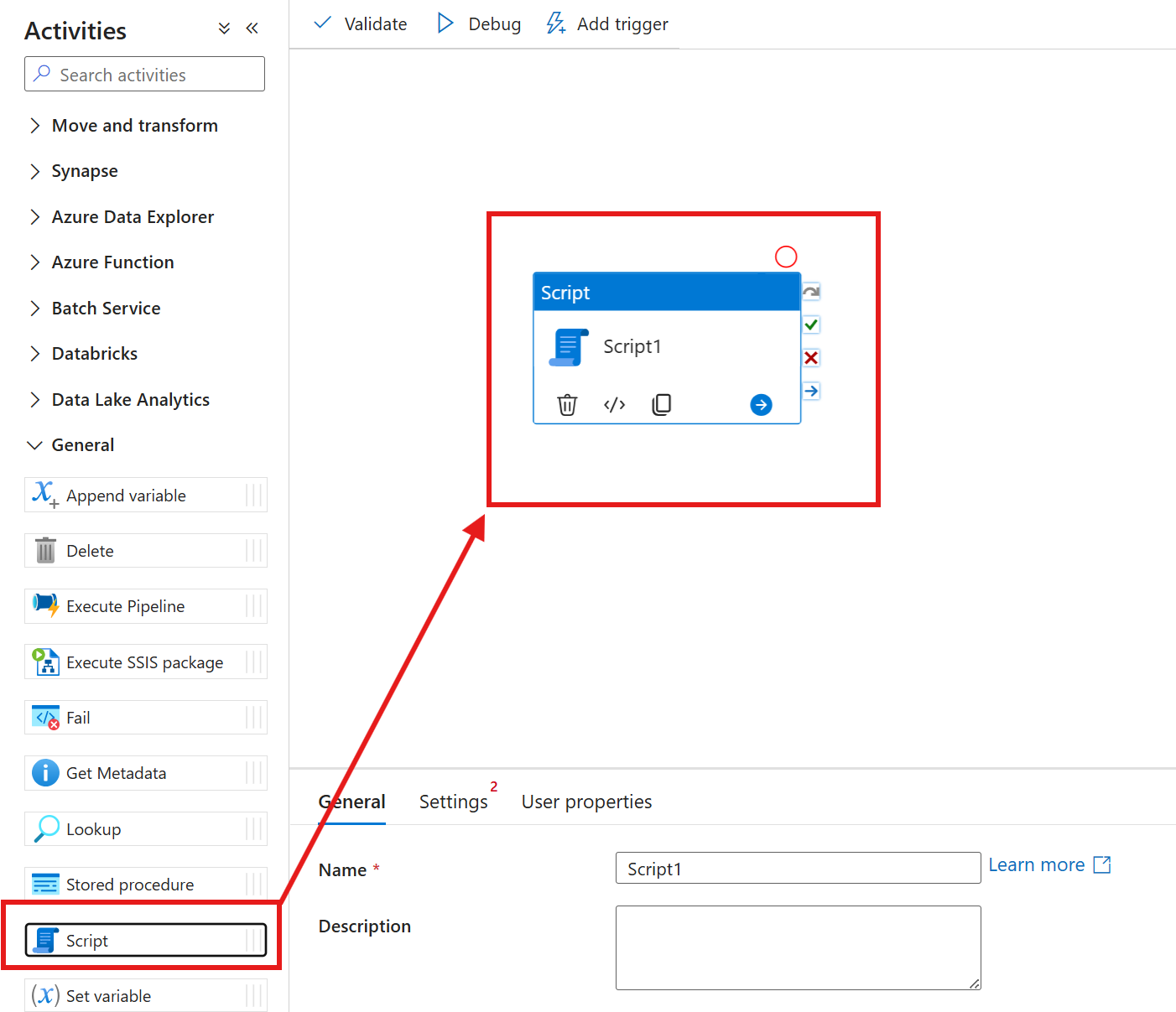Delete Script1 using trash icon
The width and height of the screenshot is (1176, 1012).
click(567, 405)
